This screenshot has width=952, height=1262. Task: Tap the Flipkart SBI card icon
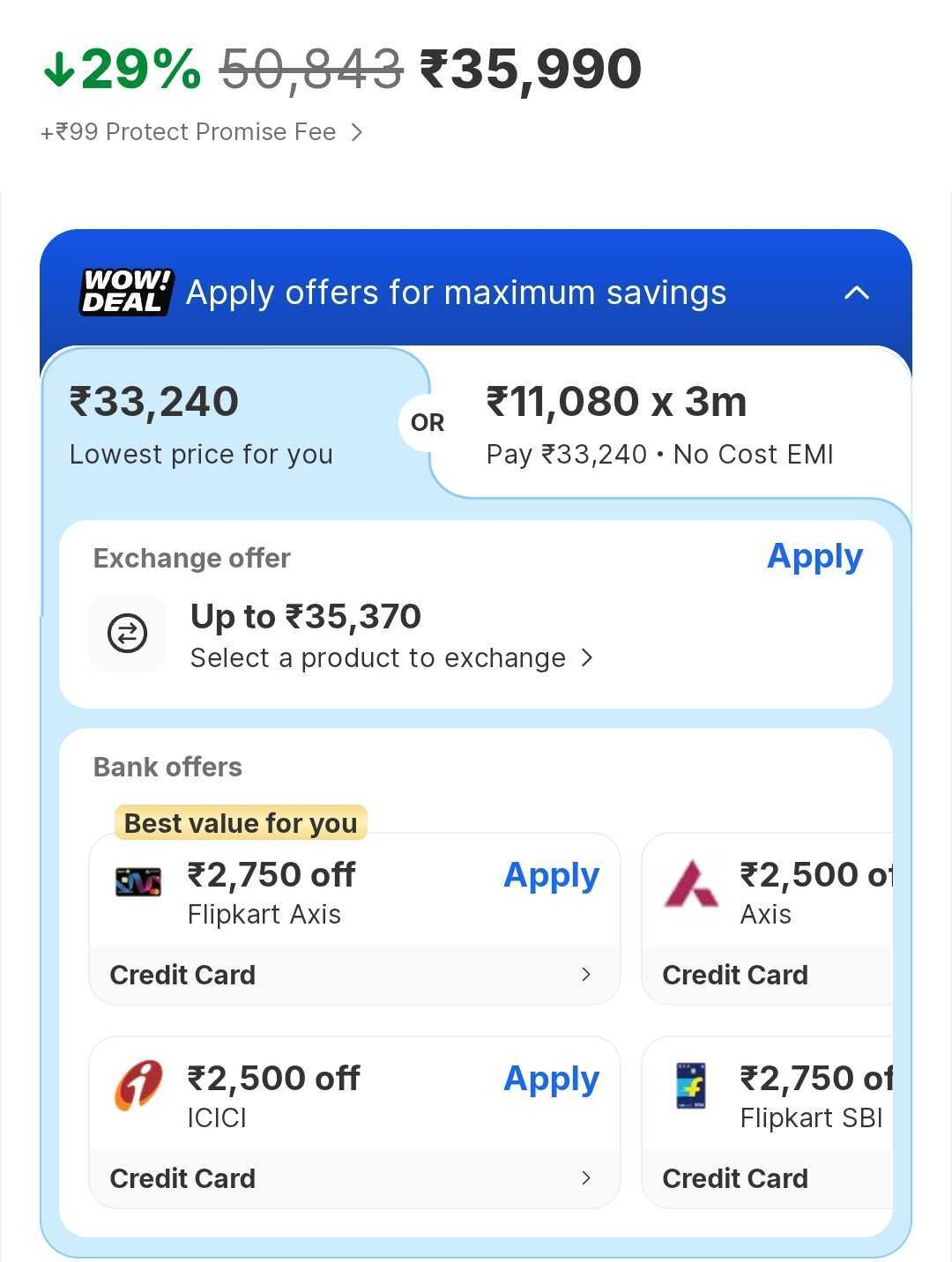[690, 1086]
